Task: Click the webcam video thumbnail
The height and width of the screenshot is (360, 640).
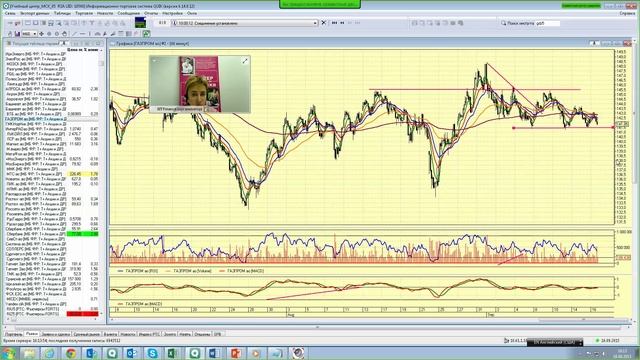Action: click(200, 84)
